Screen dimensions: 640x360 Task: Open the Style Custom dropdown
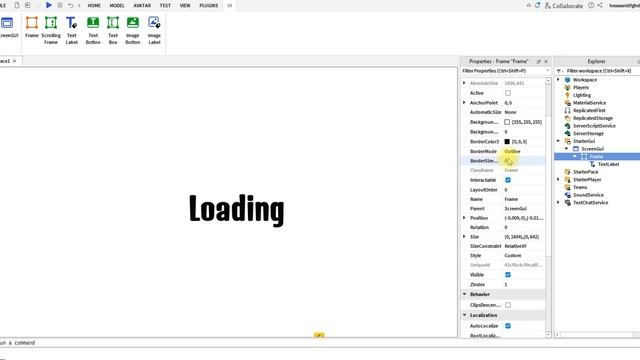click(x=524, y=256)
